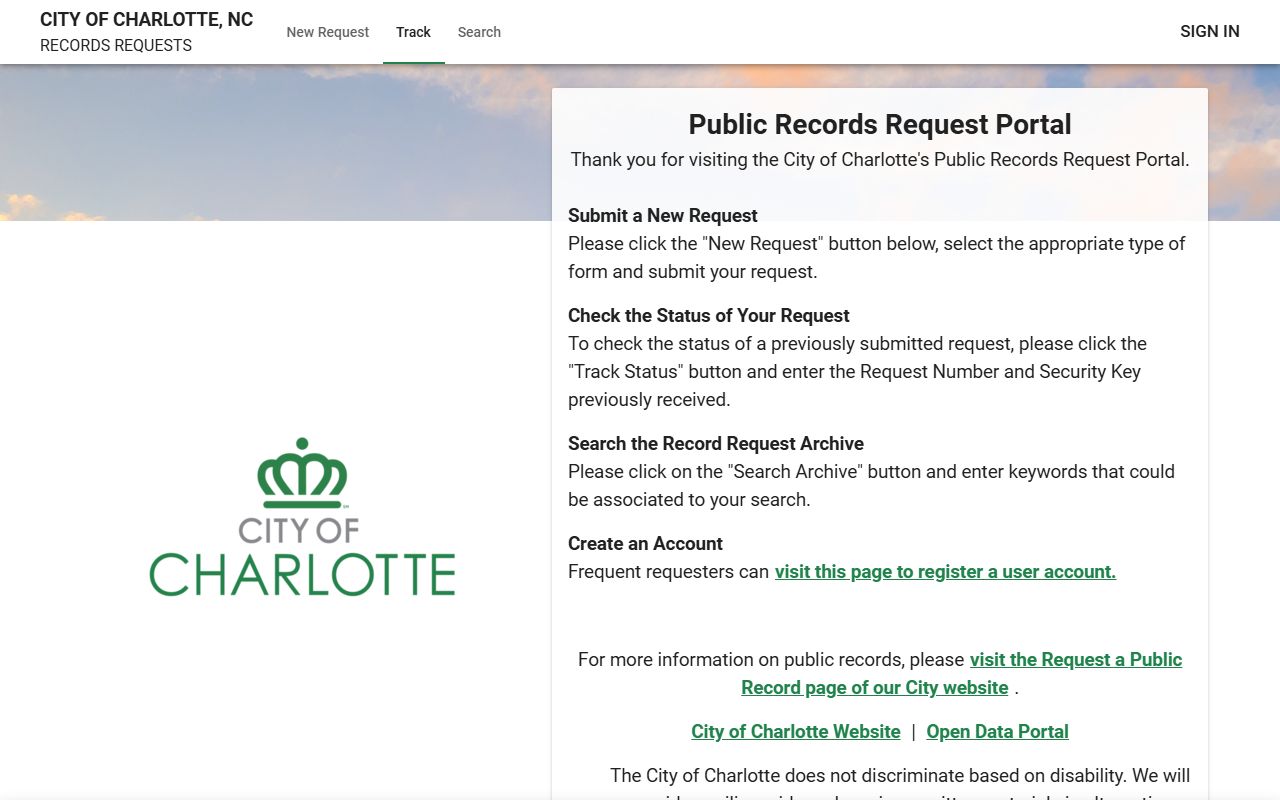Click the City of Charlotte crown logo
1280x800 pixels.
pos(302,517)
